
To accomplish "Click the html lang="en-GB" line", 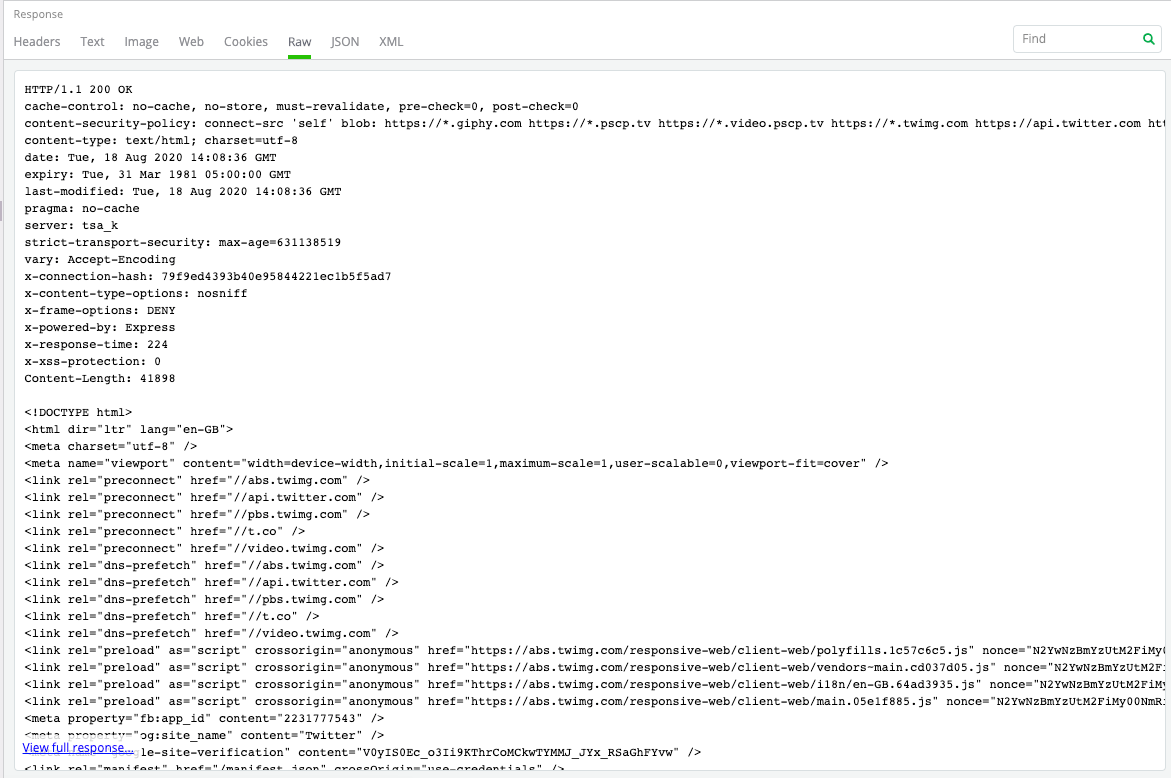I will click(x=128, y=429).
